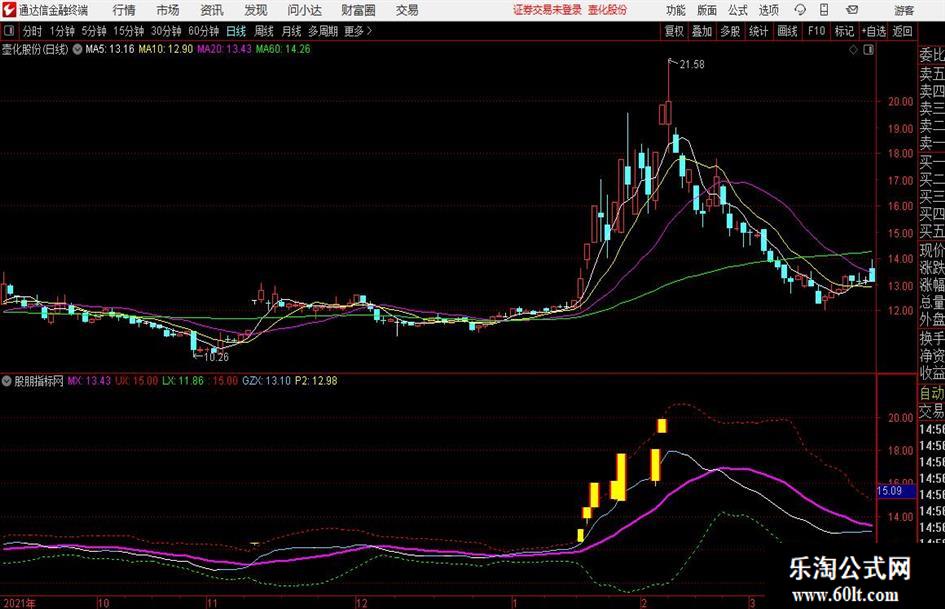Screen dimensions: 945x609
Task: Open the 选项 menu
Action: (x=769, y=10)
